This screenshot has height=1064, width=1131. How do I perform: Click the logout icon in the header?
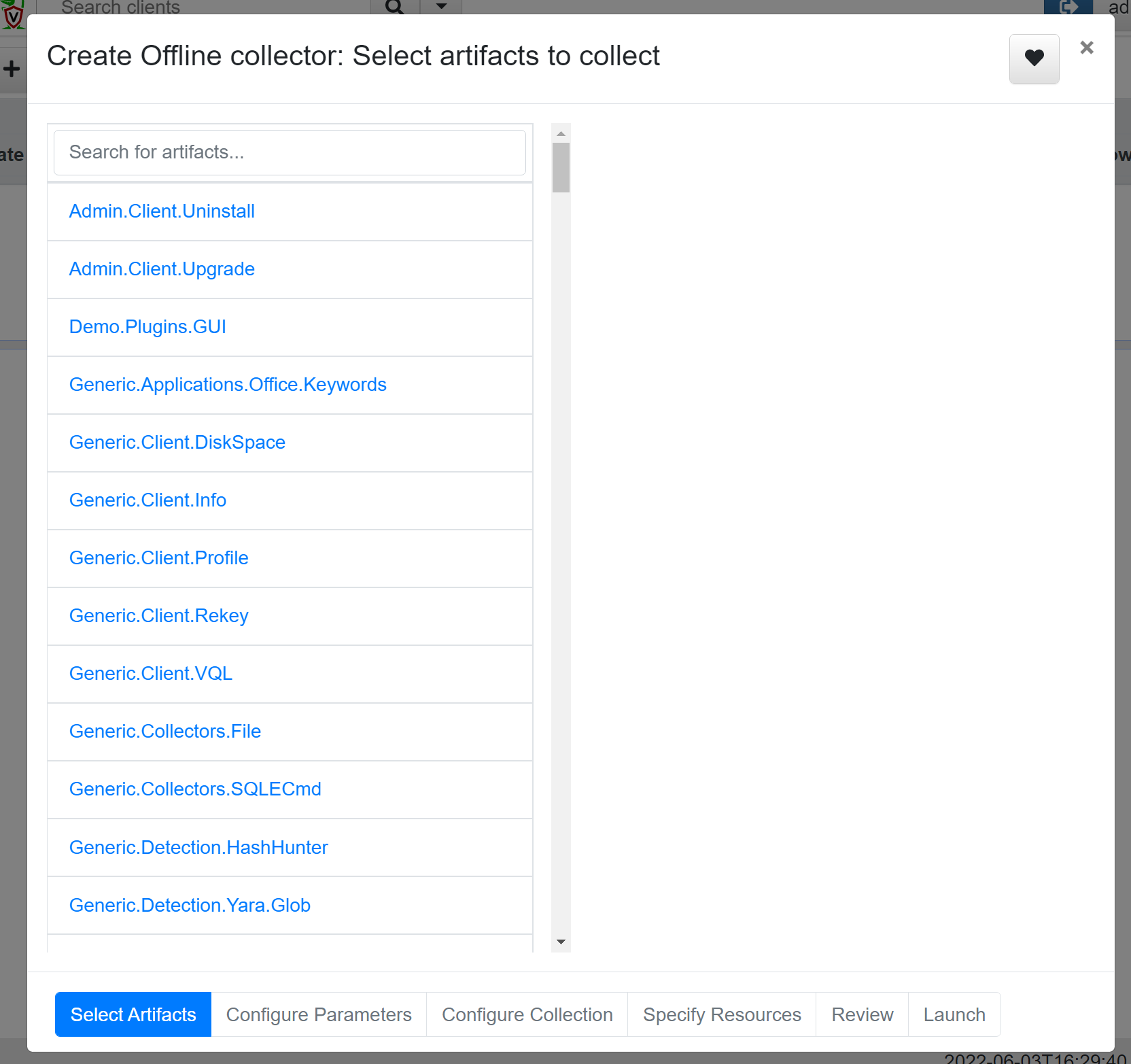point(1068,7)
